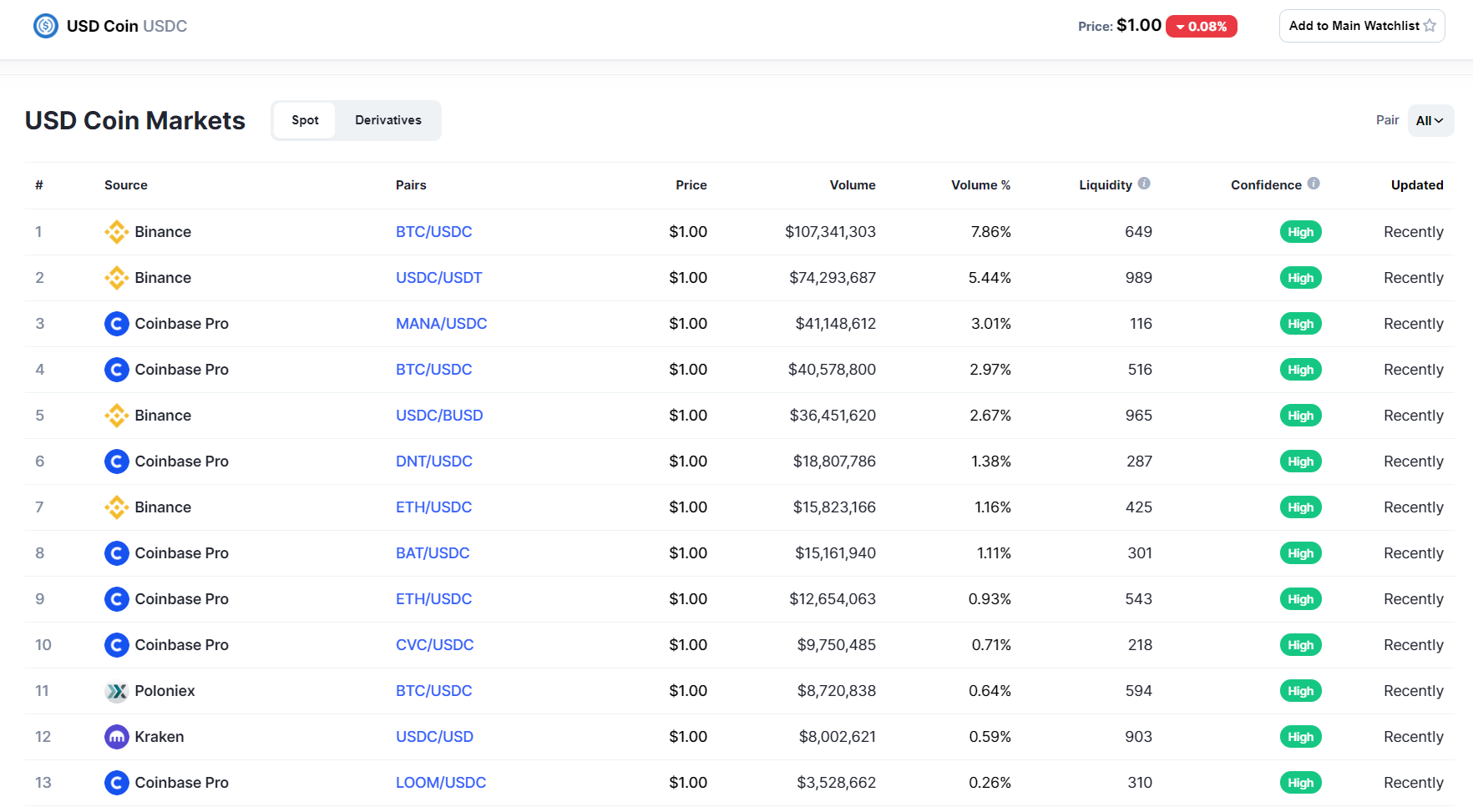This screenshot has width=1473, height=812.
Task: Sort by the Volume % column header
Action: [x=981, y=185]
